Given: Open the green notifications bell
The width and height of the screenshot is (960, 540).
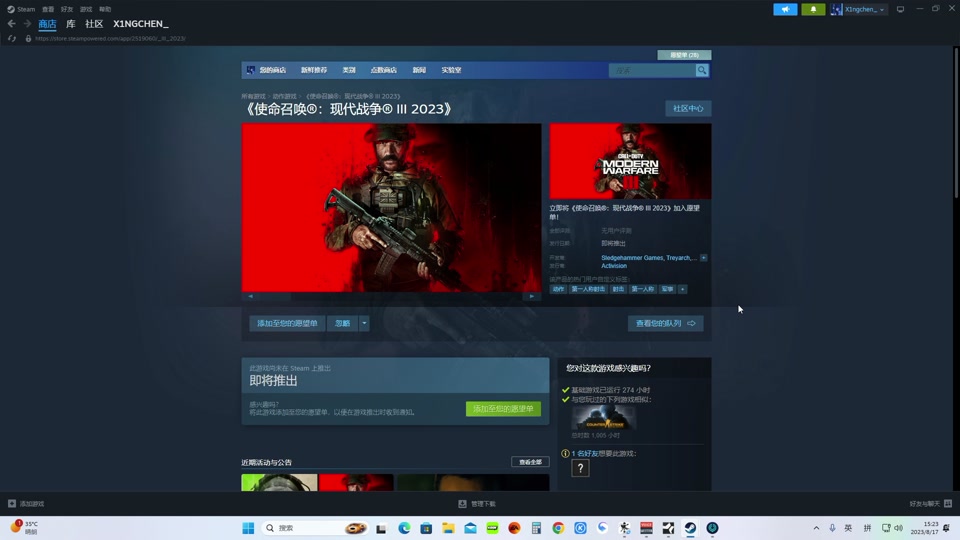Looking at the screenshot, I should [x=813, y=9].
